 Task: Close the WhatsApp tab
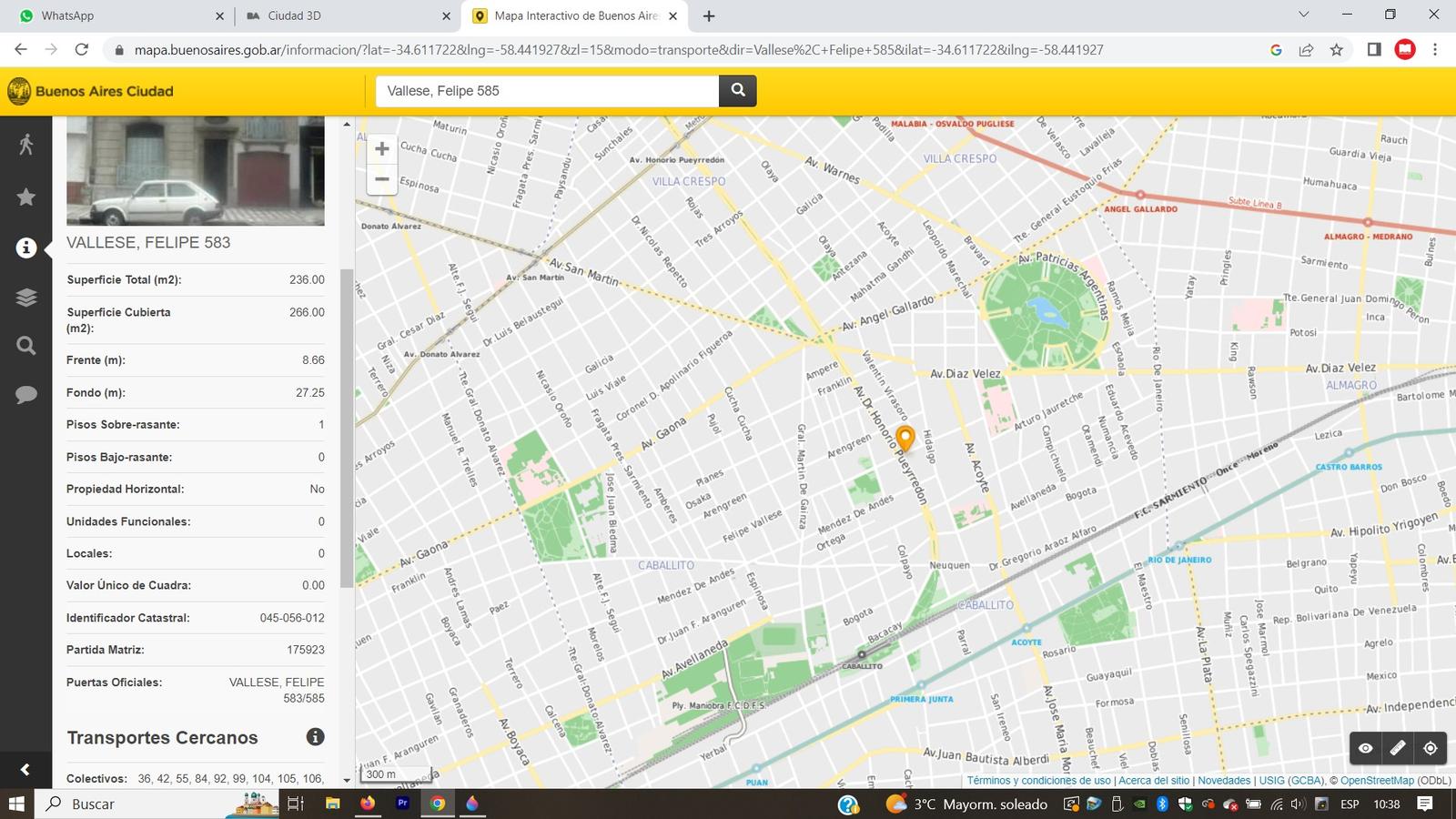(219, 15)
